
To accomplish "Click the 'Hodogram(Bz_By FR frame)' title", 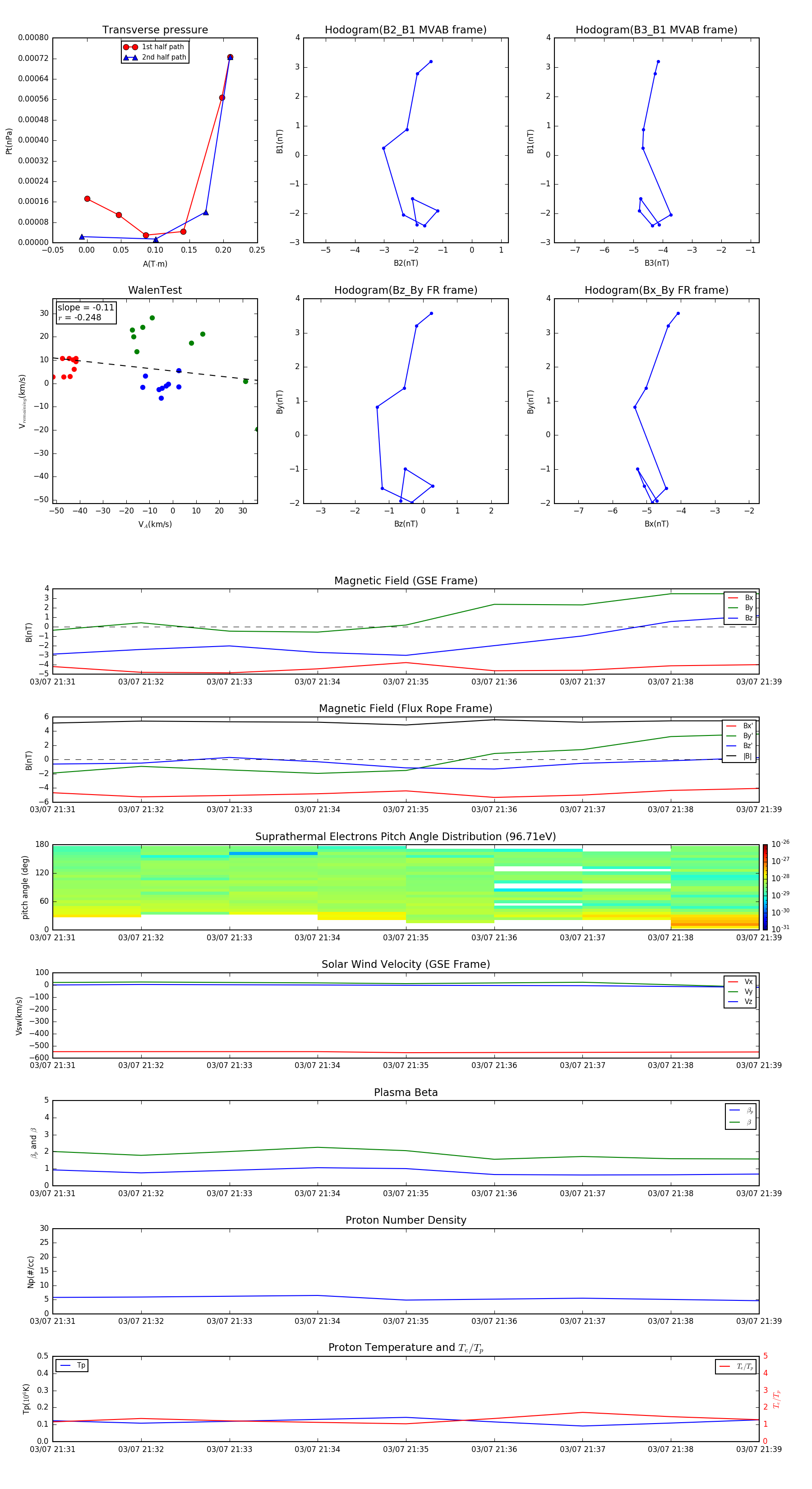I will [x=406, y=290].
